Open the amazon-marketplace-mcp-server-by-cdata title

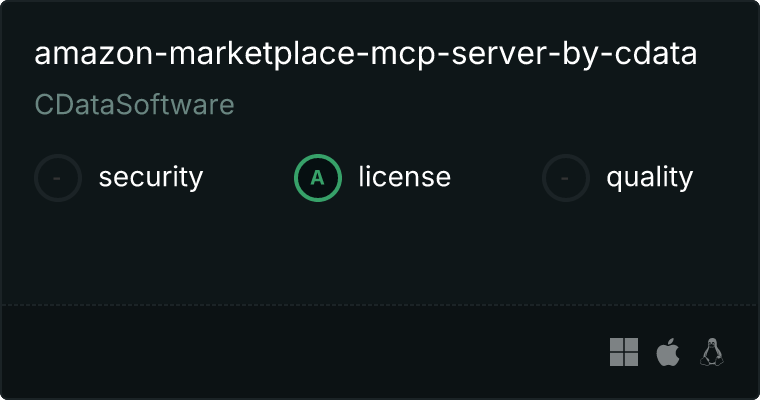tap(365, 54)
